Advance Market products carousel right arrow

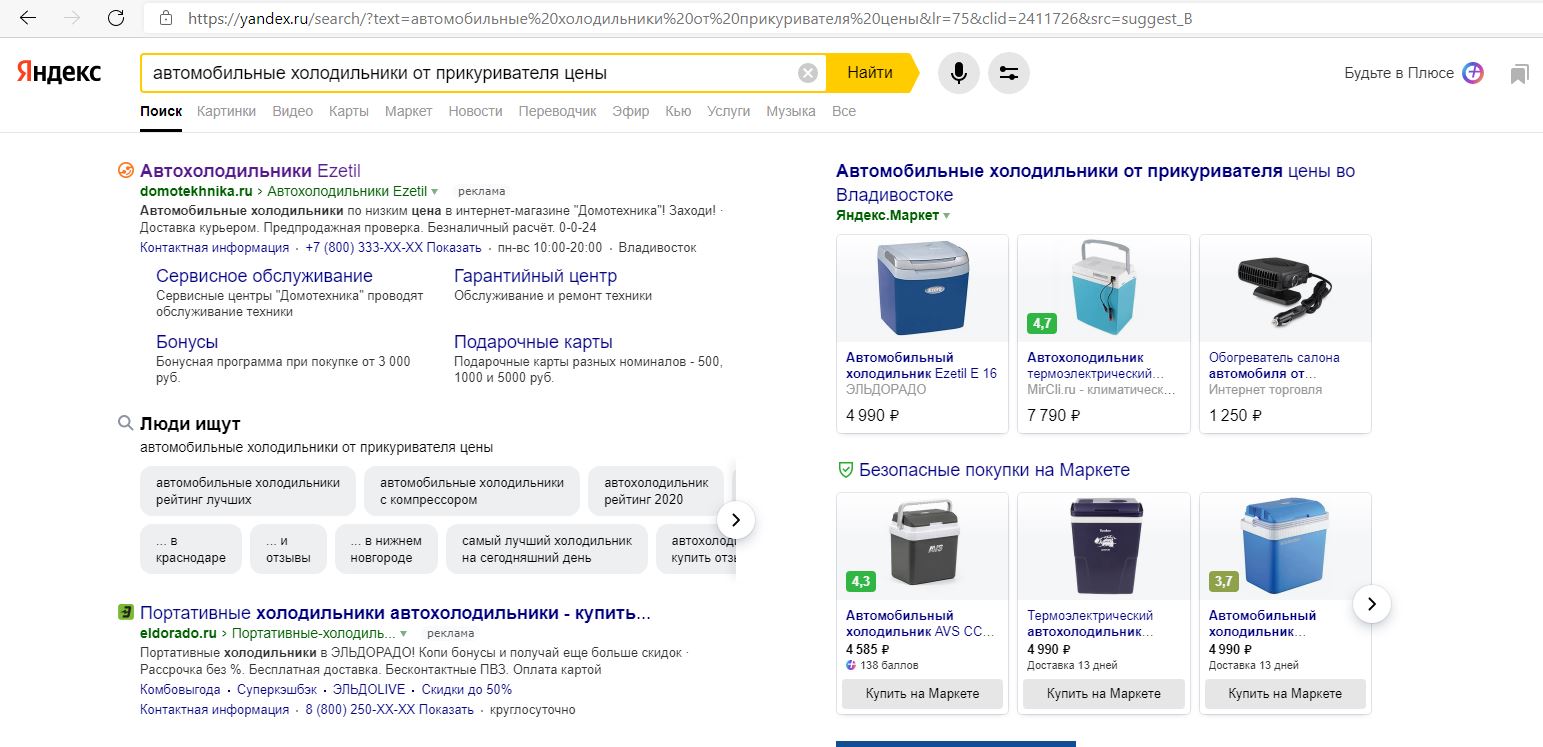click(1372, 604)
